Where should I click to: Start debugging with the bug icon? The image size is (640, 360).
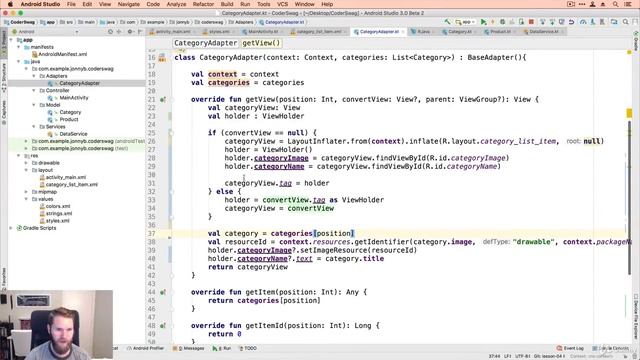(x=502, y=22)
